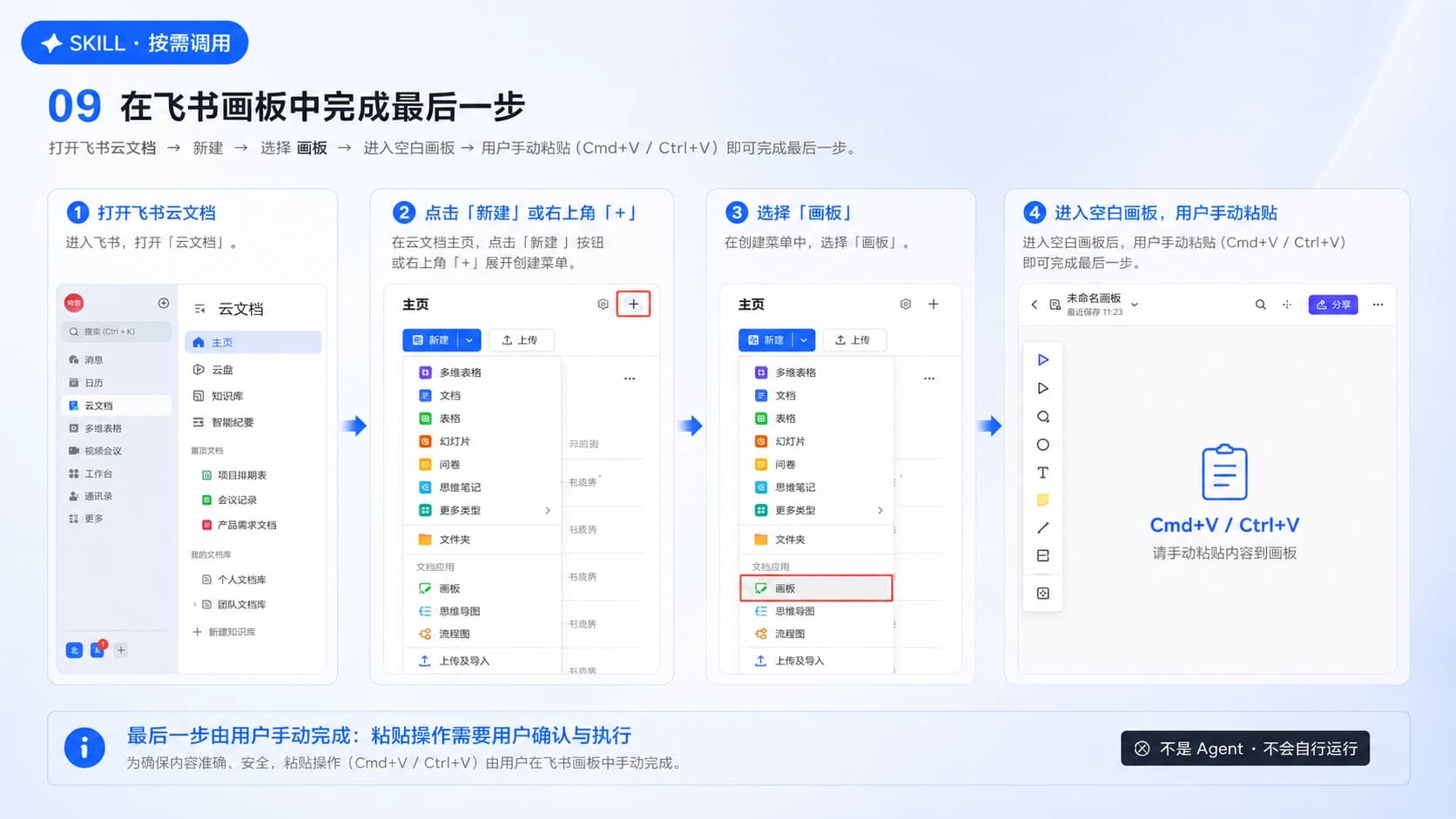Select the highlighted 主页 item under 云文档
1456x819 pixels.
coord(253,342)
